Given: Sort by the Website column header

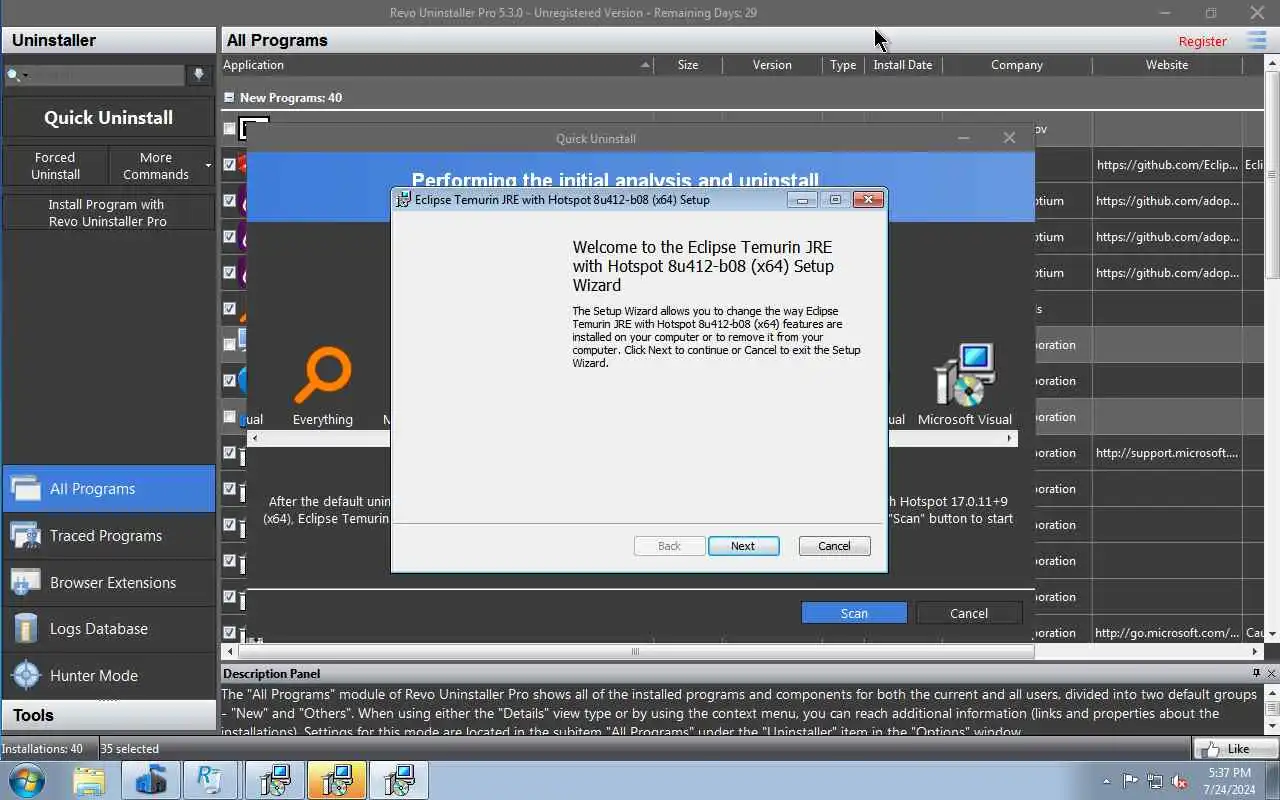Looking at the screenshot, I should click(x=1167, y=65).
